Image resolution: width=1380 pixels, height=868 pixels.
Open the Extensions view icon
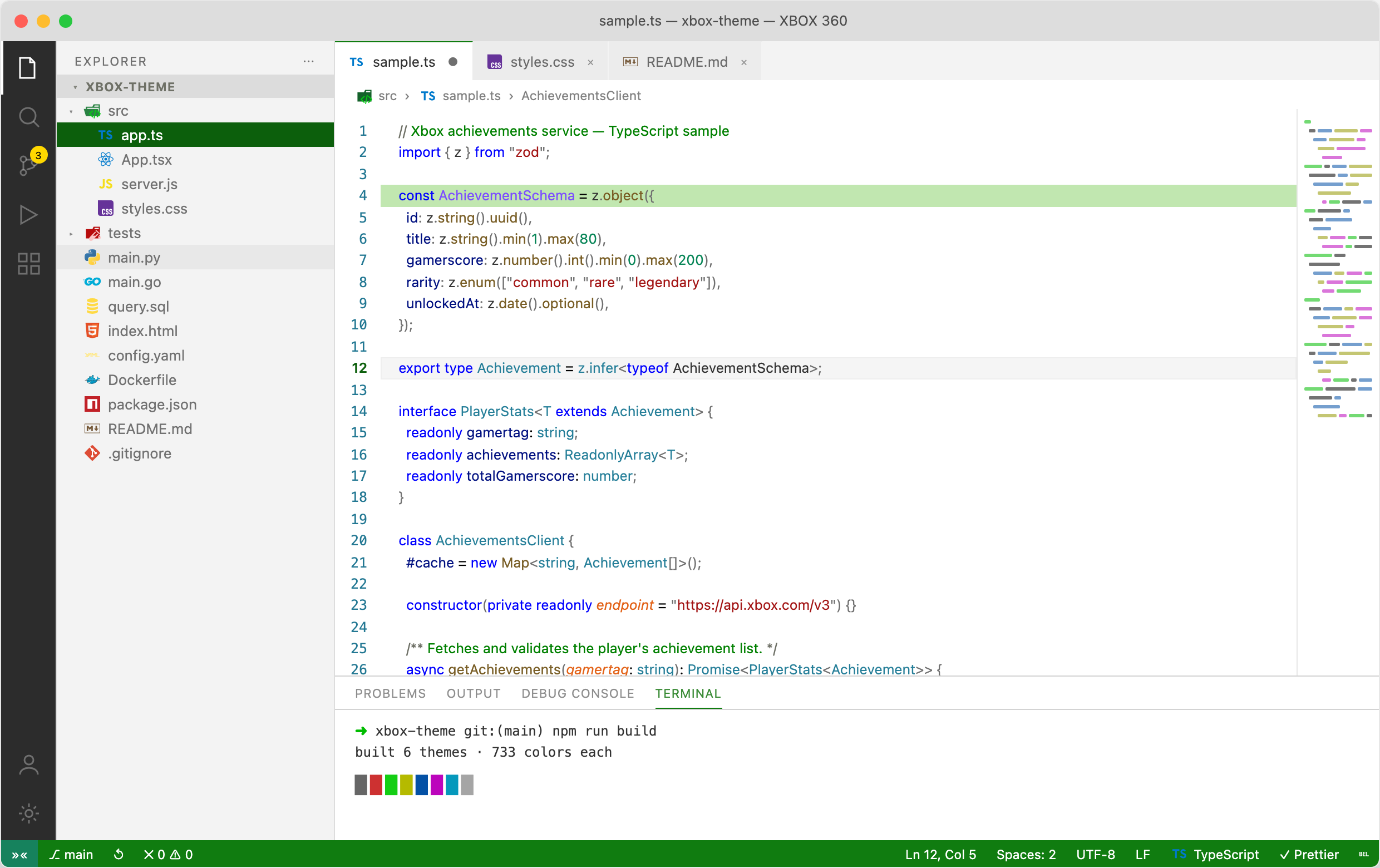[27, 264]
